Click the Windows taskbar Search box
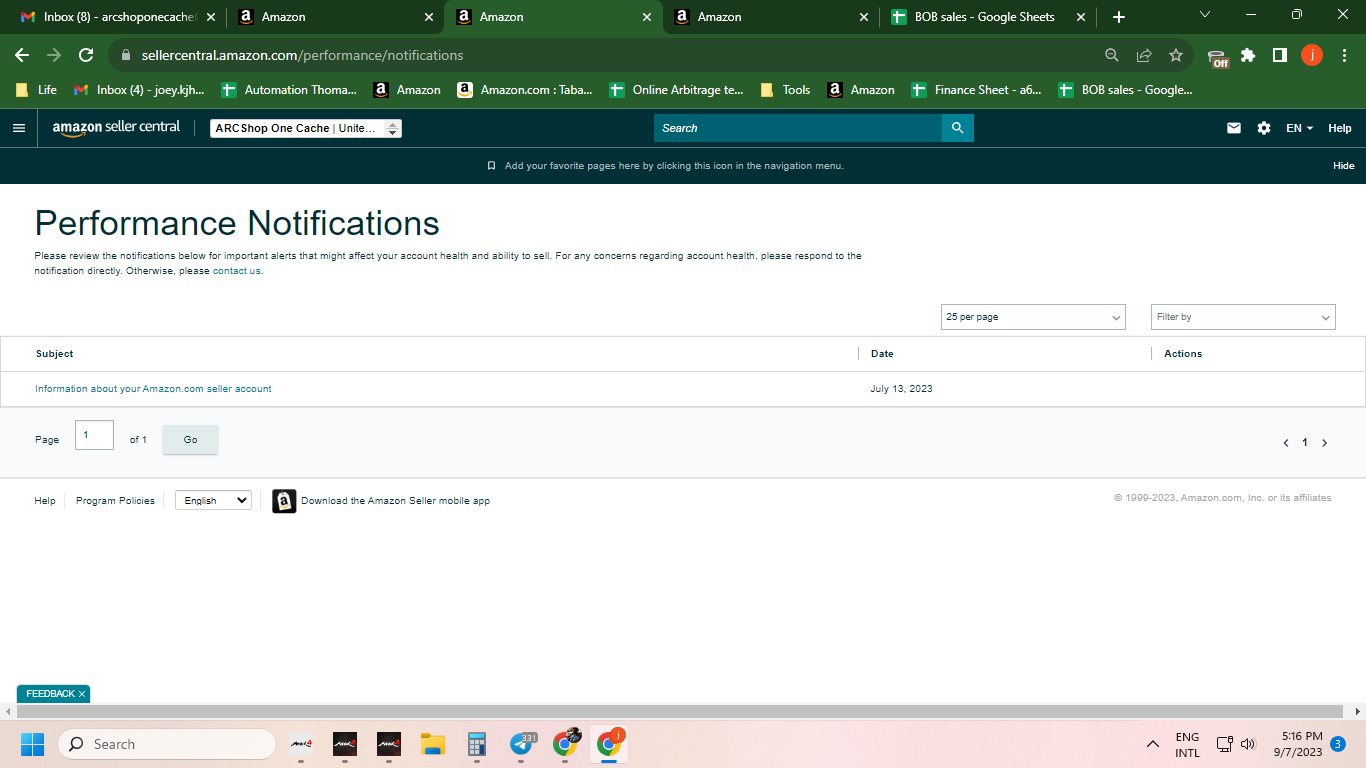Screen dimensions: 1366x768 [167, 744]
